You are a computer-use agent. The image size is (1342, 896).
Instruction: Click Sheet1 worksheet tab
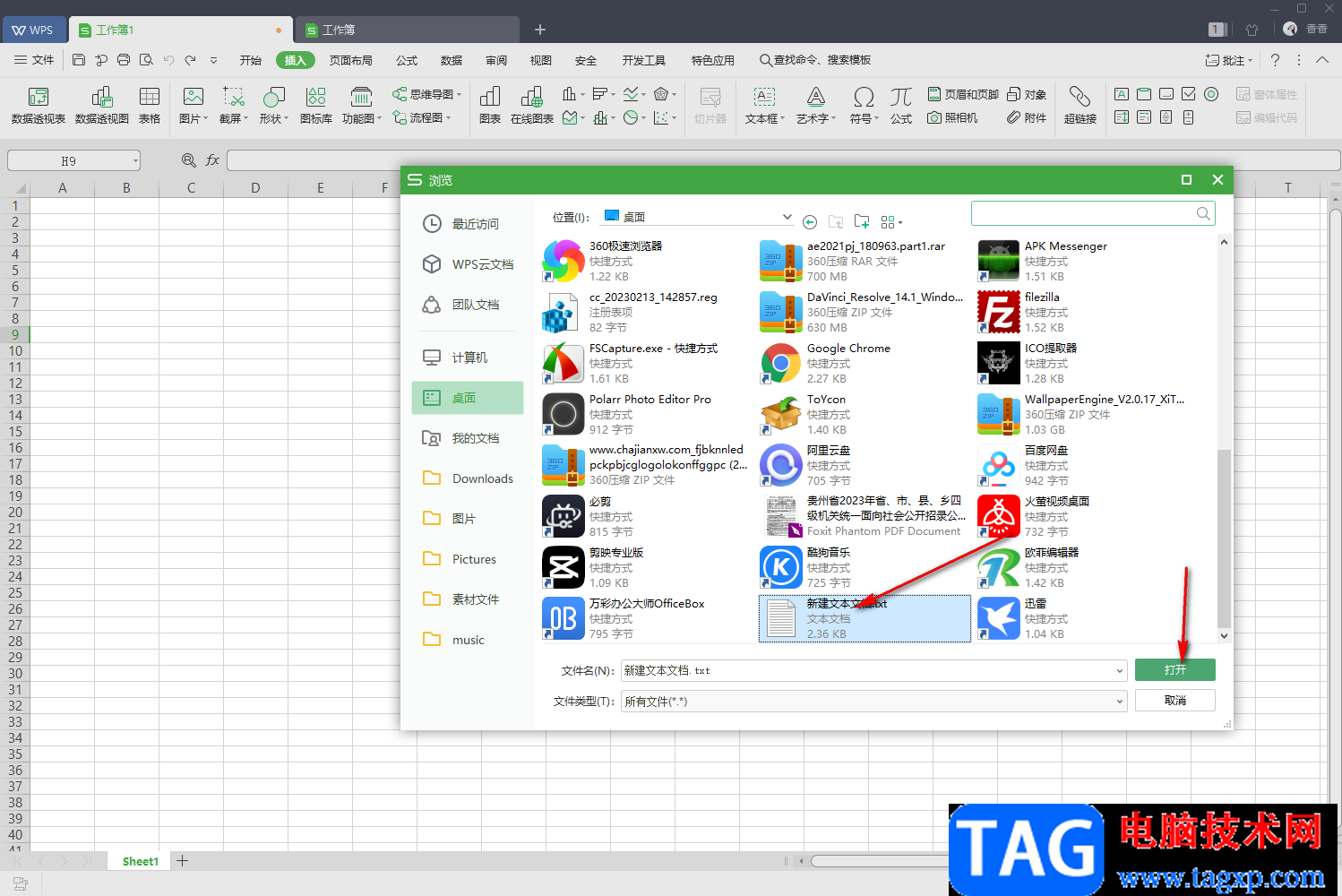[140, 861]
